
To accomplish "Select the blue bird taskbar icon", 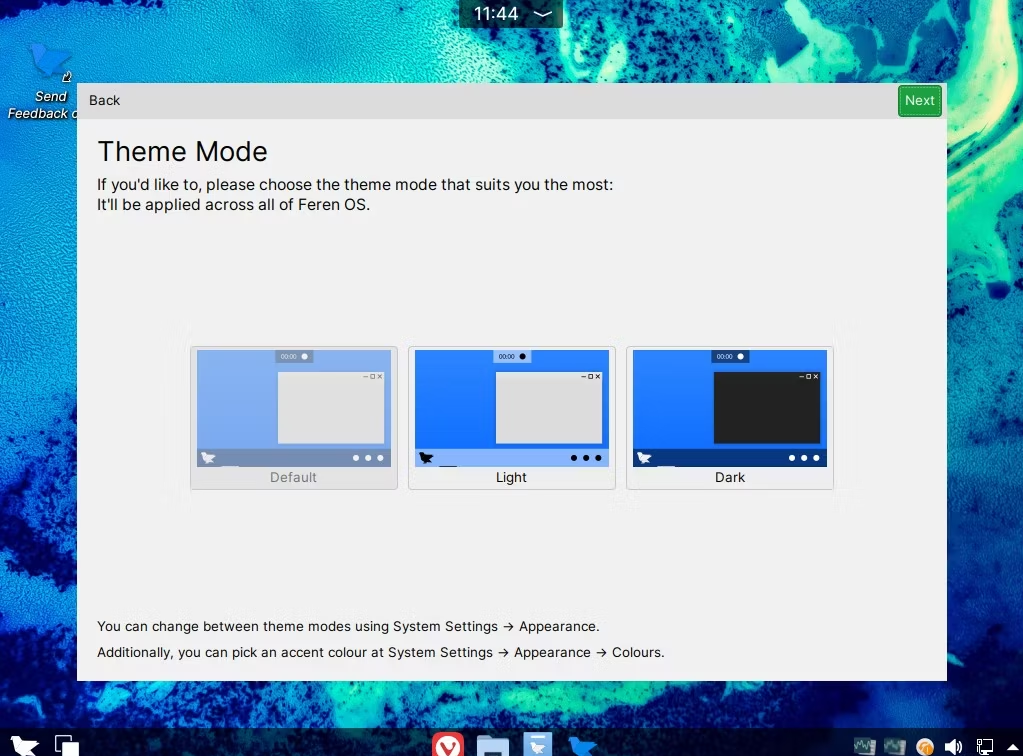I will [x=582, y=746].
